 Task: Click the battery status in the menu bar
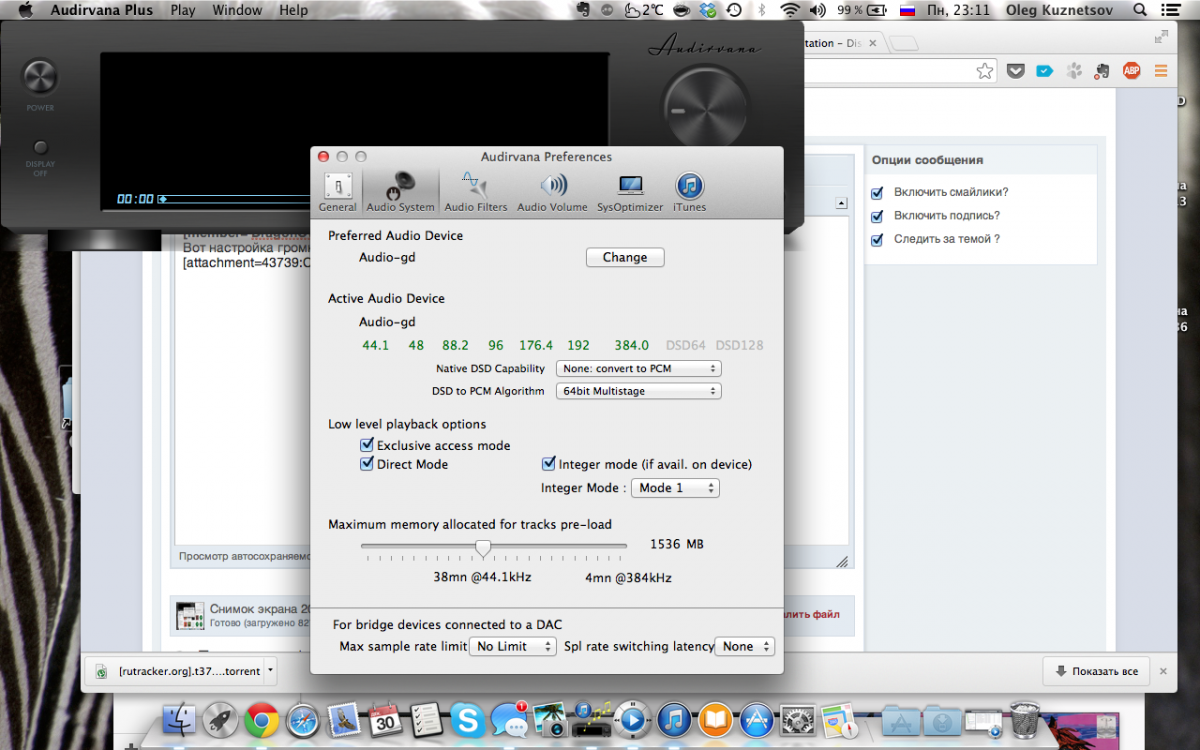click(x=863, y=10)
